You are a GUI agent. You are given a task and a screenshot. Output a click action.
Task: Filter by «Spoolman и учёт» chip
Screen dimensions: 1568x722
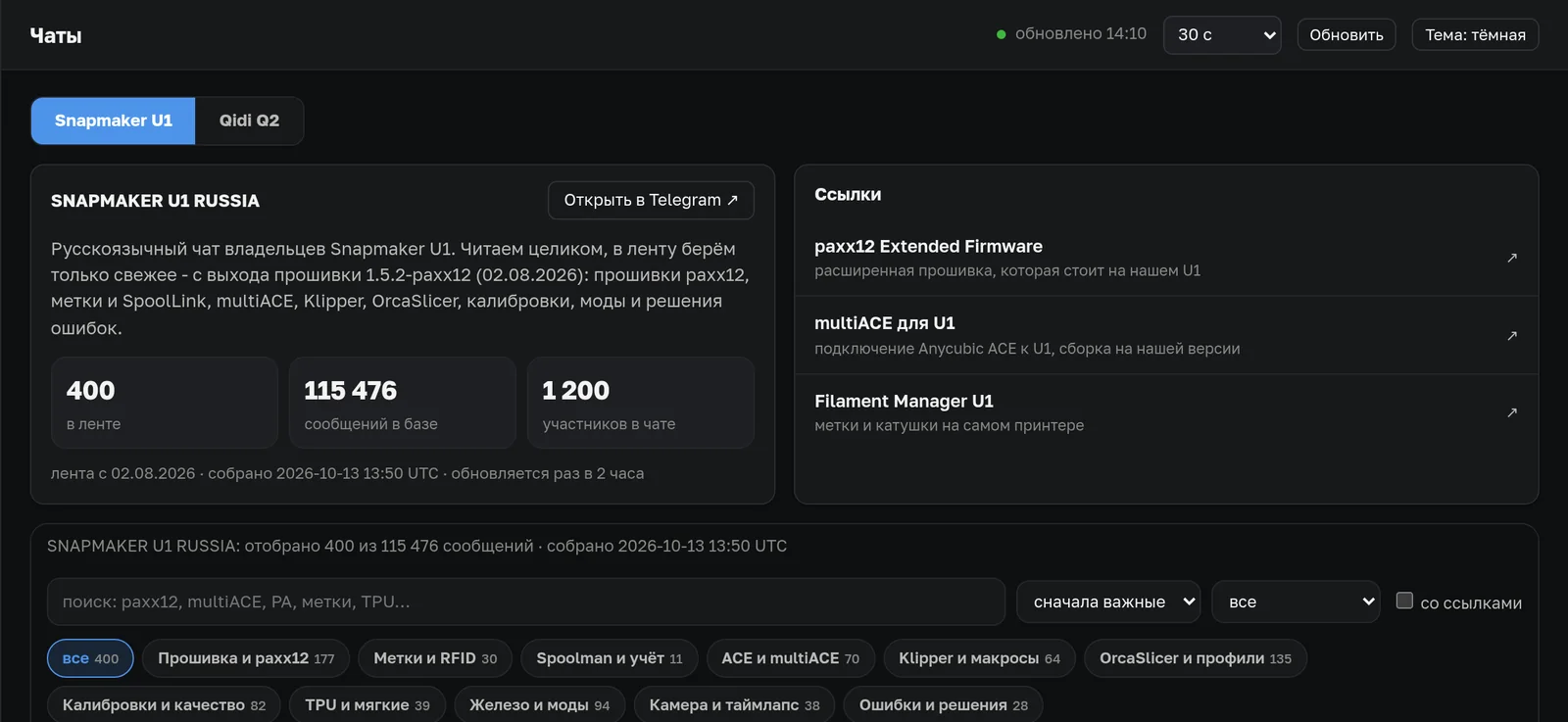coord(610,658)
